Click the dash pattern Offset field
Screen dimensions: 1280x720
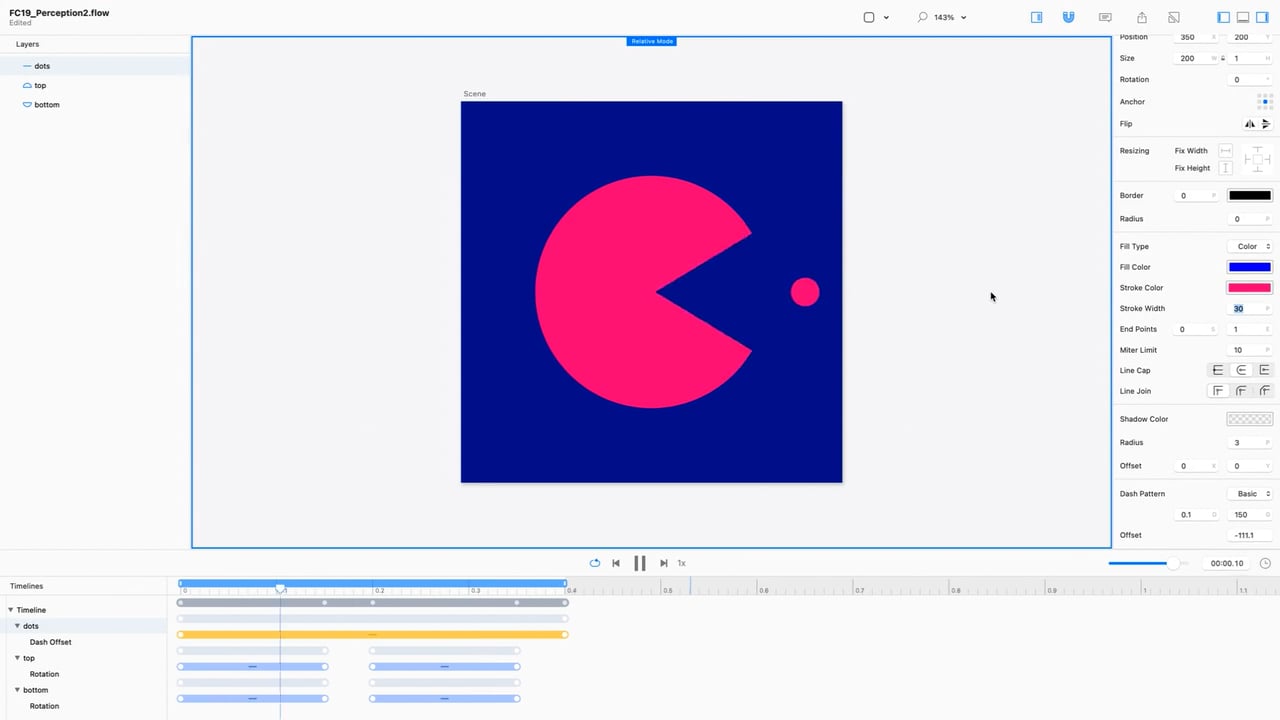pos(1248,535)
